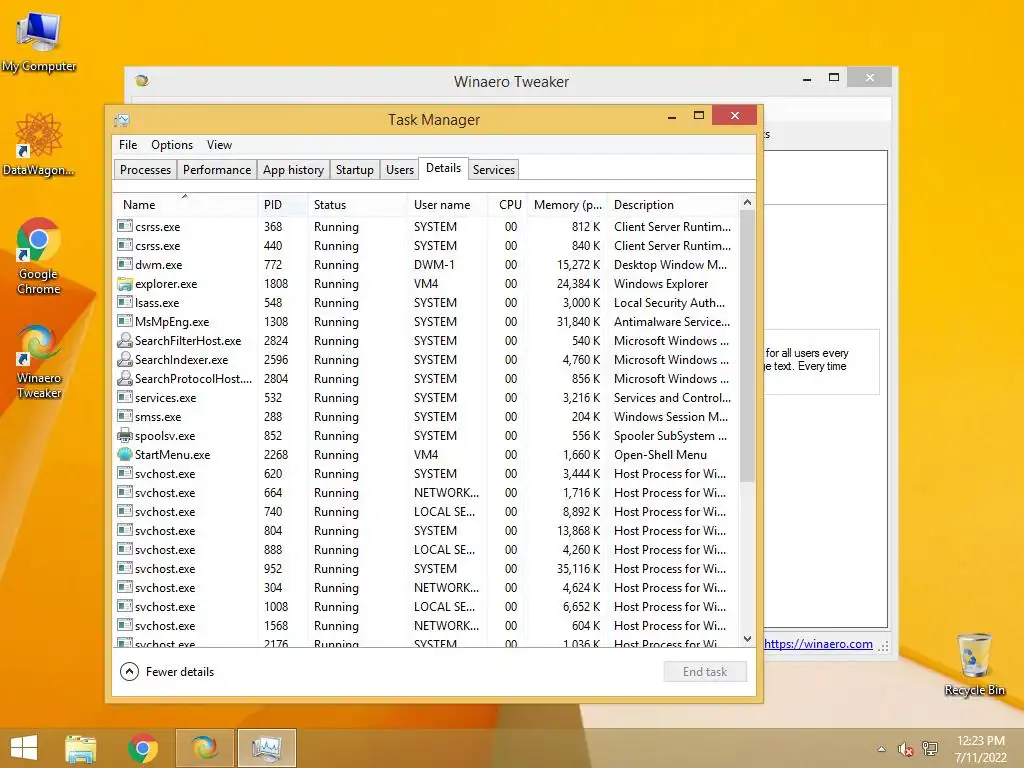Open Chrome from the taskbar

pos(142,748)
